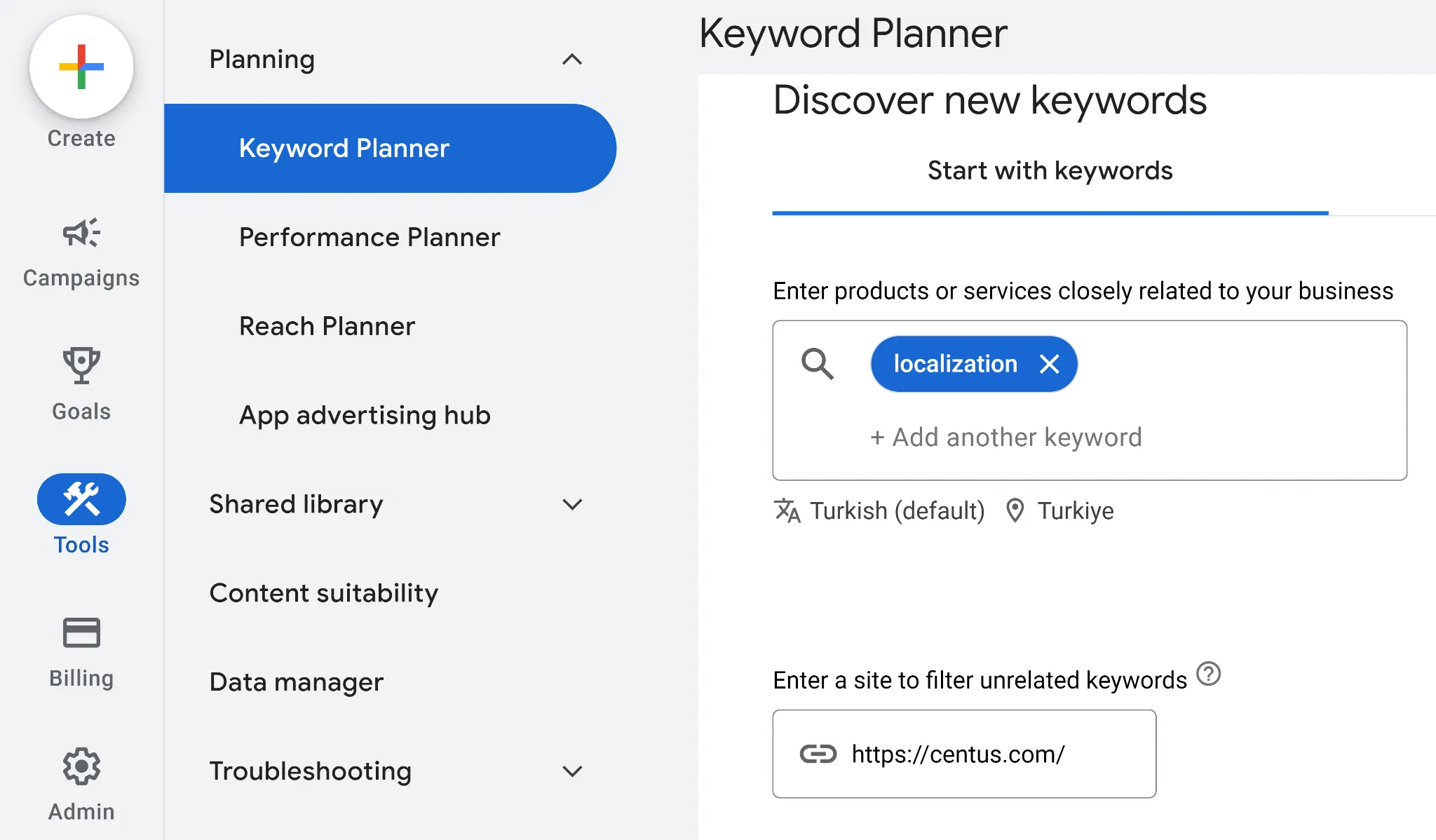Collapse the Planning section

pyautogui.click(x=573, y=60)
